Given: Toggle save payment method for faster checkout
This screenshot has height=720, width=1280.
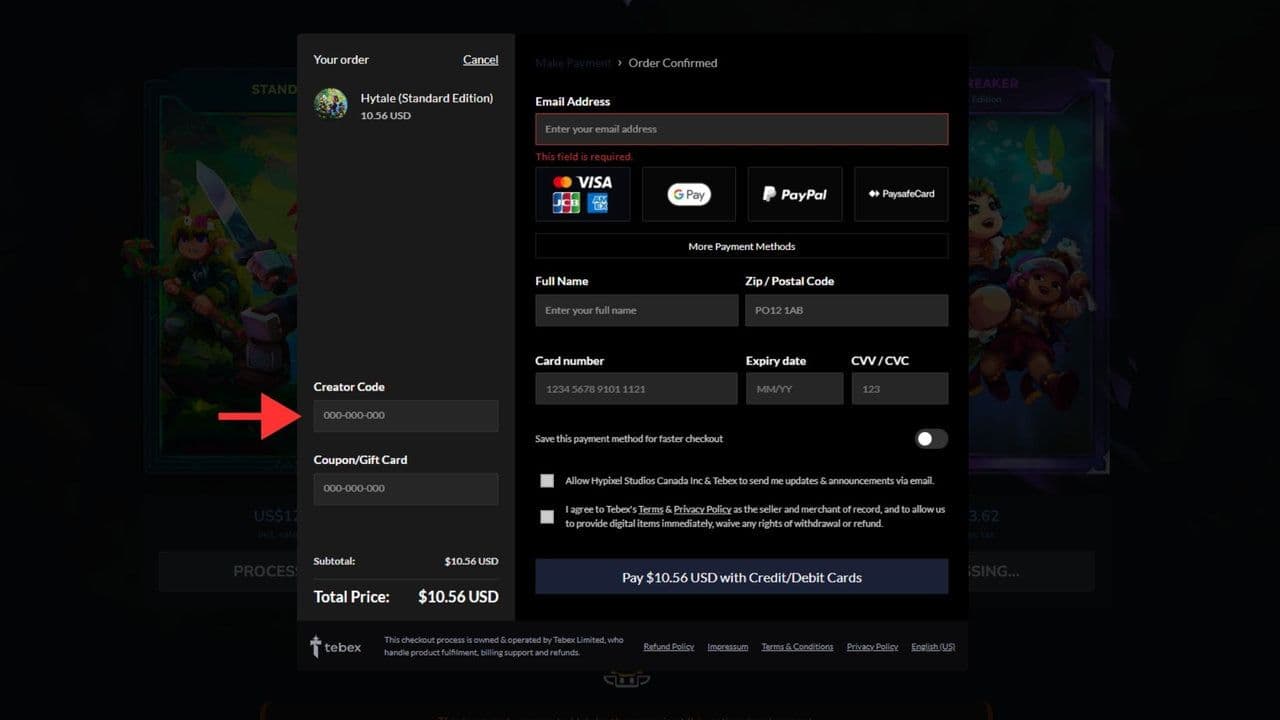Looking at the screenshot, I should pos(931,439).
